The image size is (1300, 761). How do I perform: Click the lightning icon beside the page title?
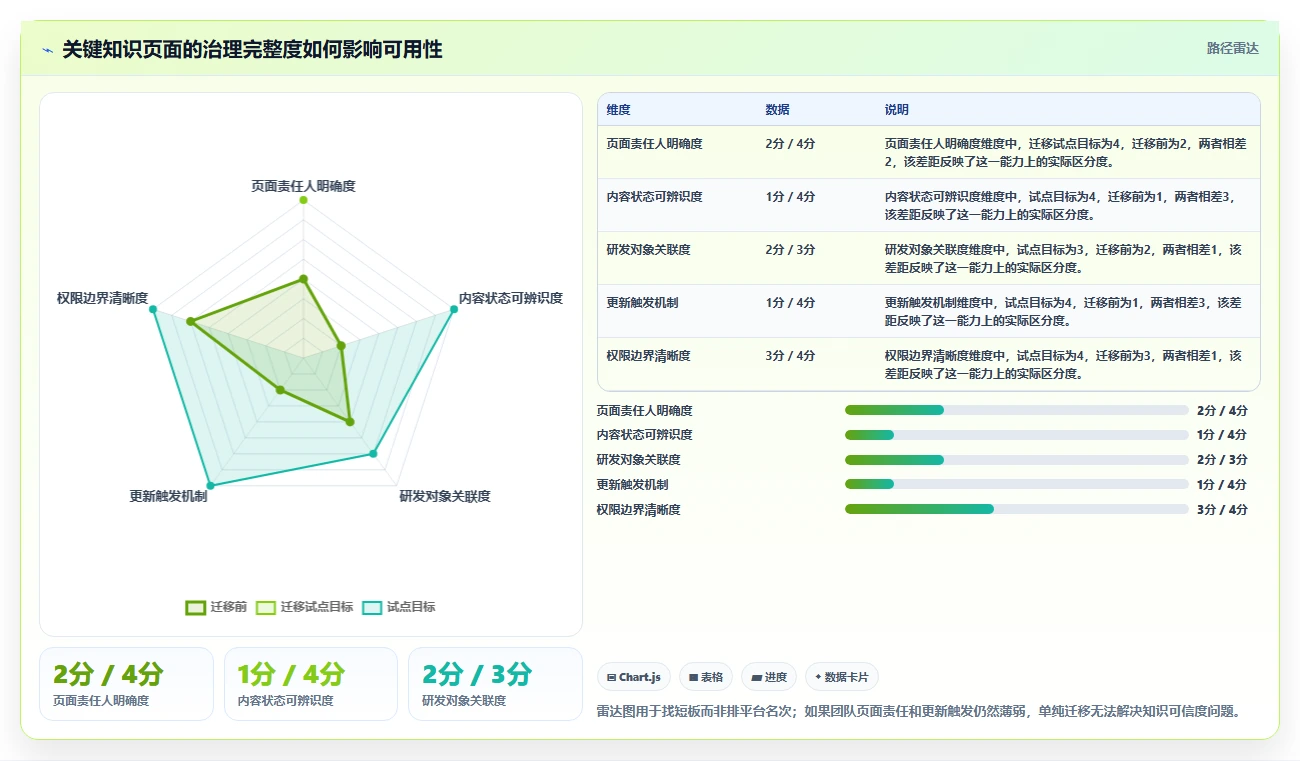pyautogui.click(x=48, y=50)
